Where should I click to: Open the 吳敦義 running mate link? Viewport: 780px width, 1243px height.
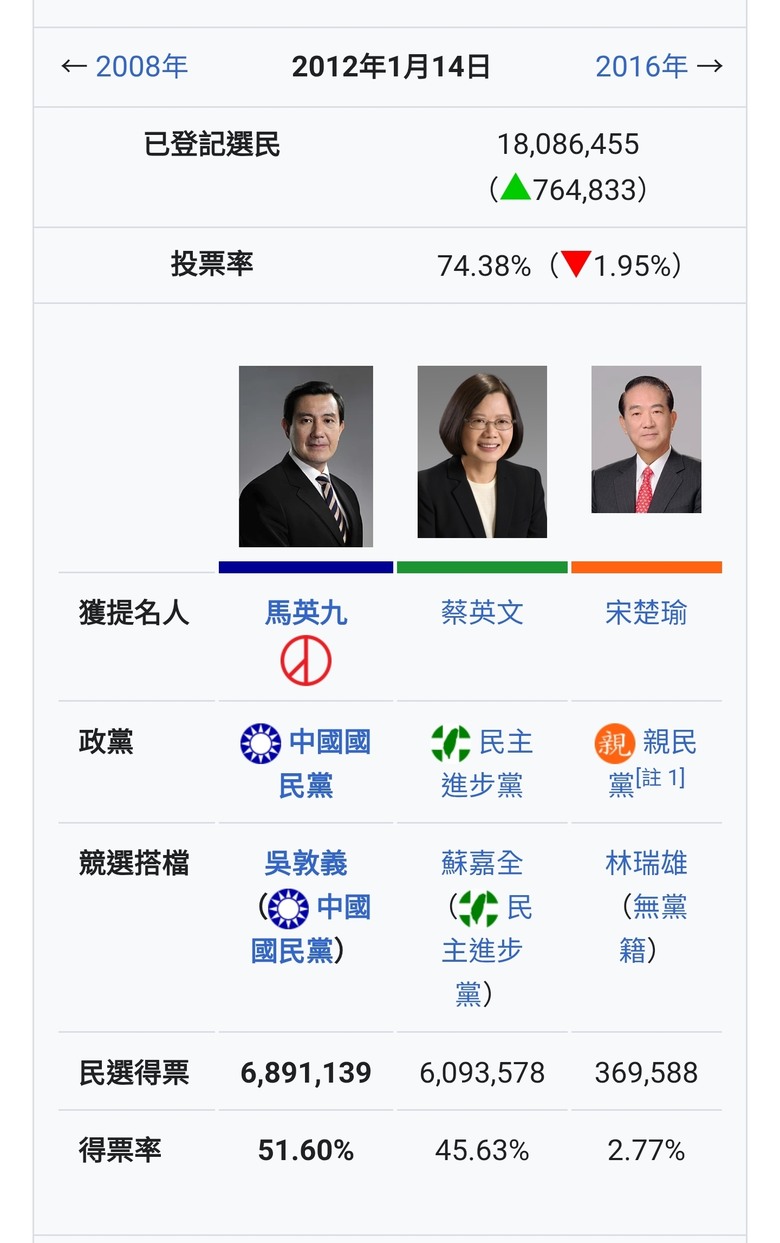click(306, 863)
